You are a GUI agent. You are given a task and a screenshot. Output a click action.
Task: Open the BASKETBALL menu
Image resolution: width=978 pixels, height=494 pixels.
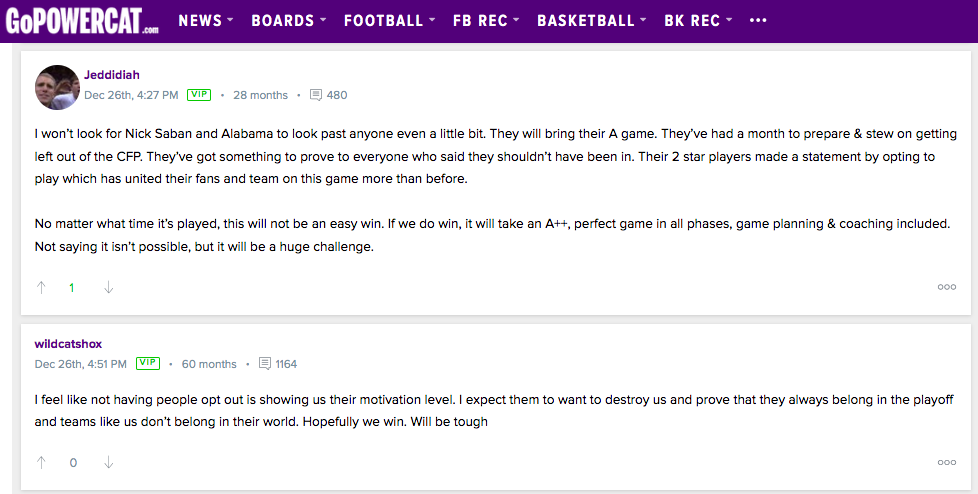click(591, 20)
